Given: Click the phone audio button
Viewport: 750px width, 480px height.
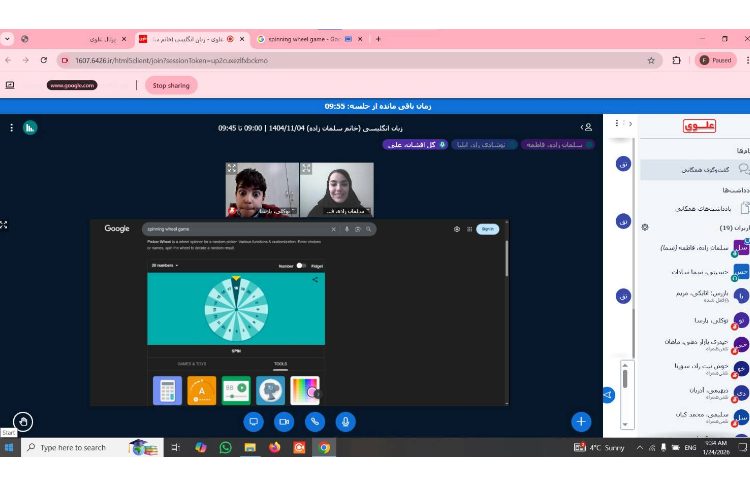Looking at the screenshot, I should click(315, 421).
